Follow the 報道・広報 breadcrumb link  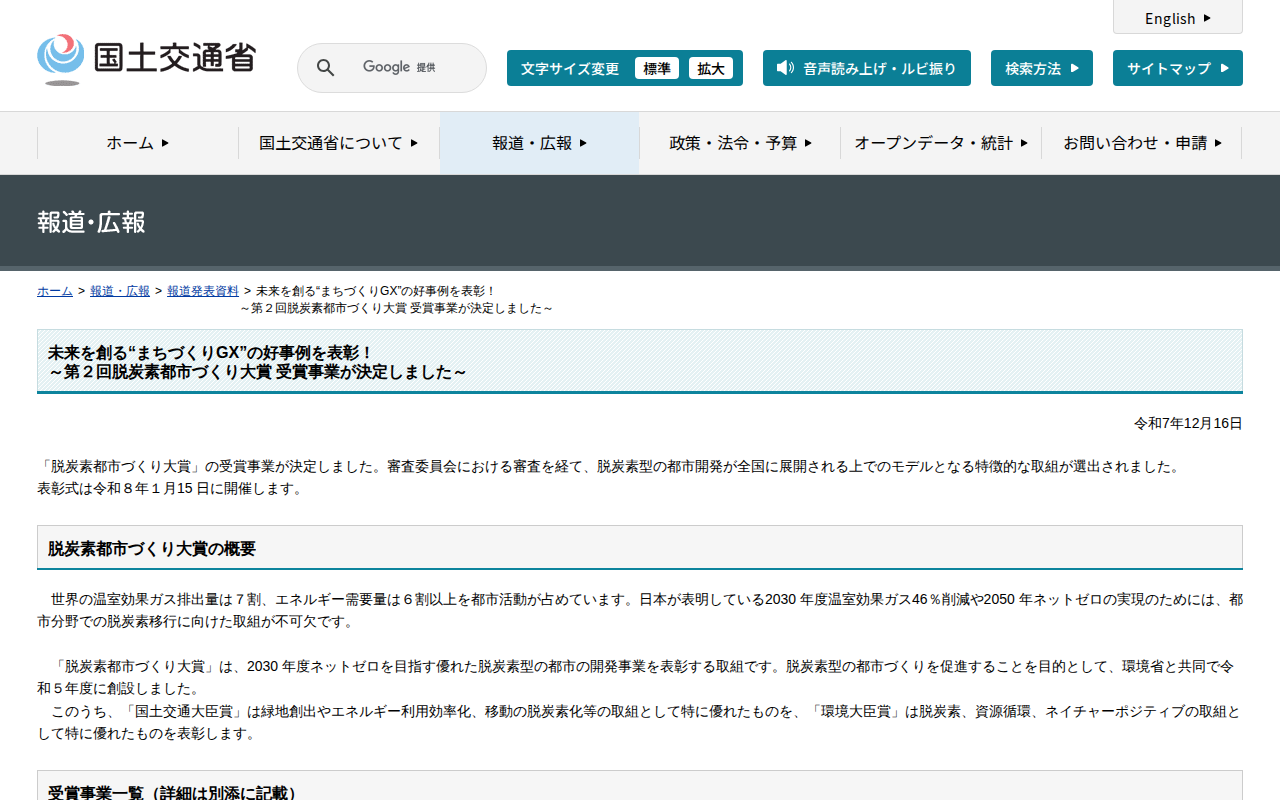point(120,291)
